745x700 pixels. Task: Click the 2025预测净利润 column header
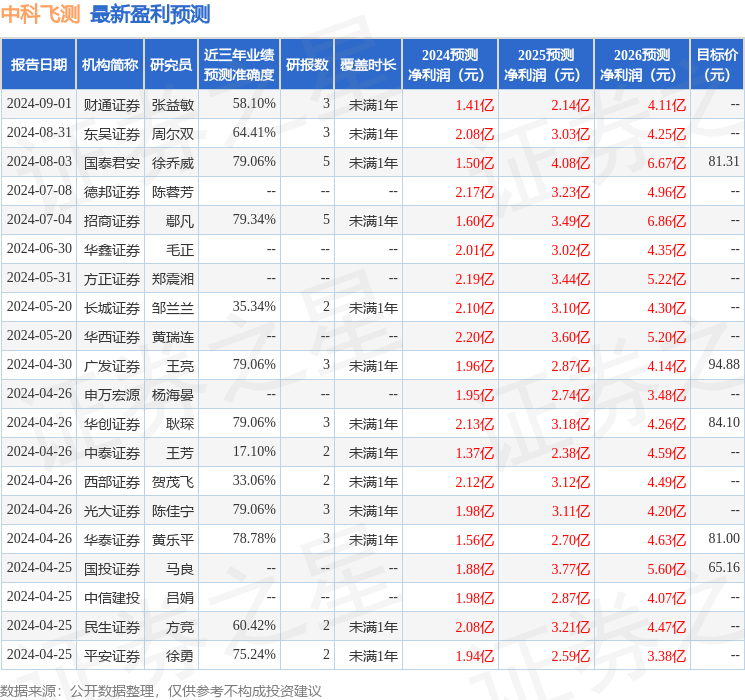546,65
